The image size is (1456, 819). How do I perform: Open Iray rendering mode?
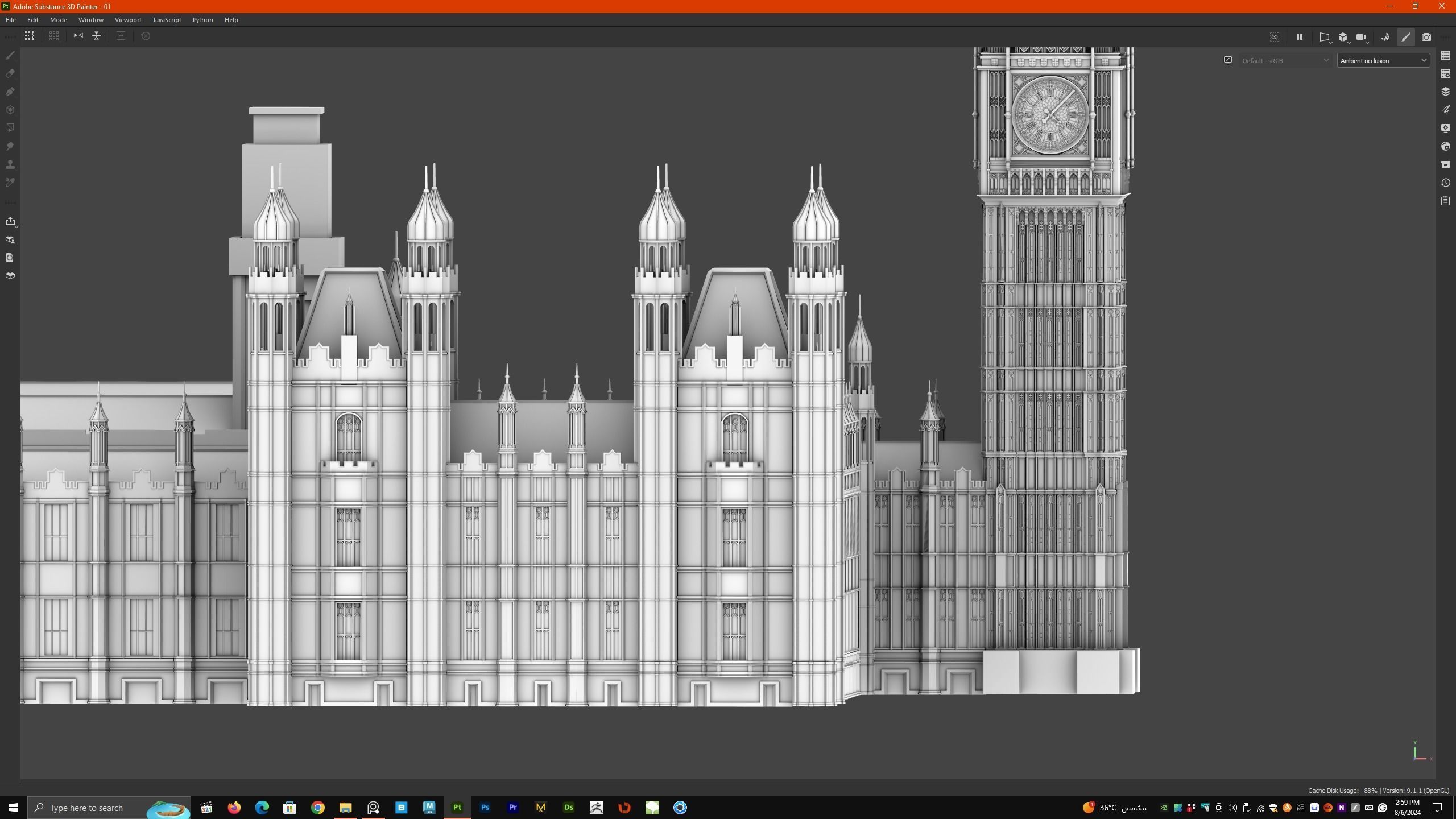[x=1385, y=37]
